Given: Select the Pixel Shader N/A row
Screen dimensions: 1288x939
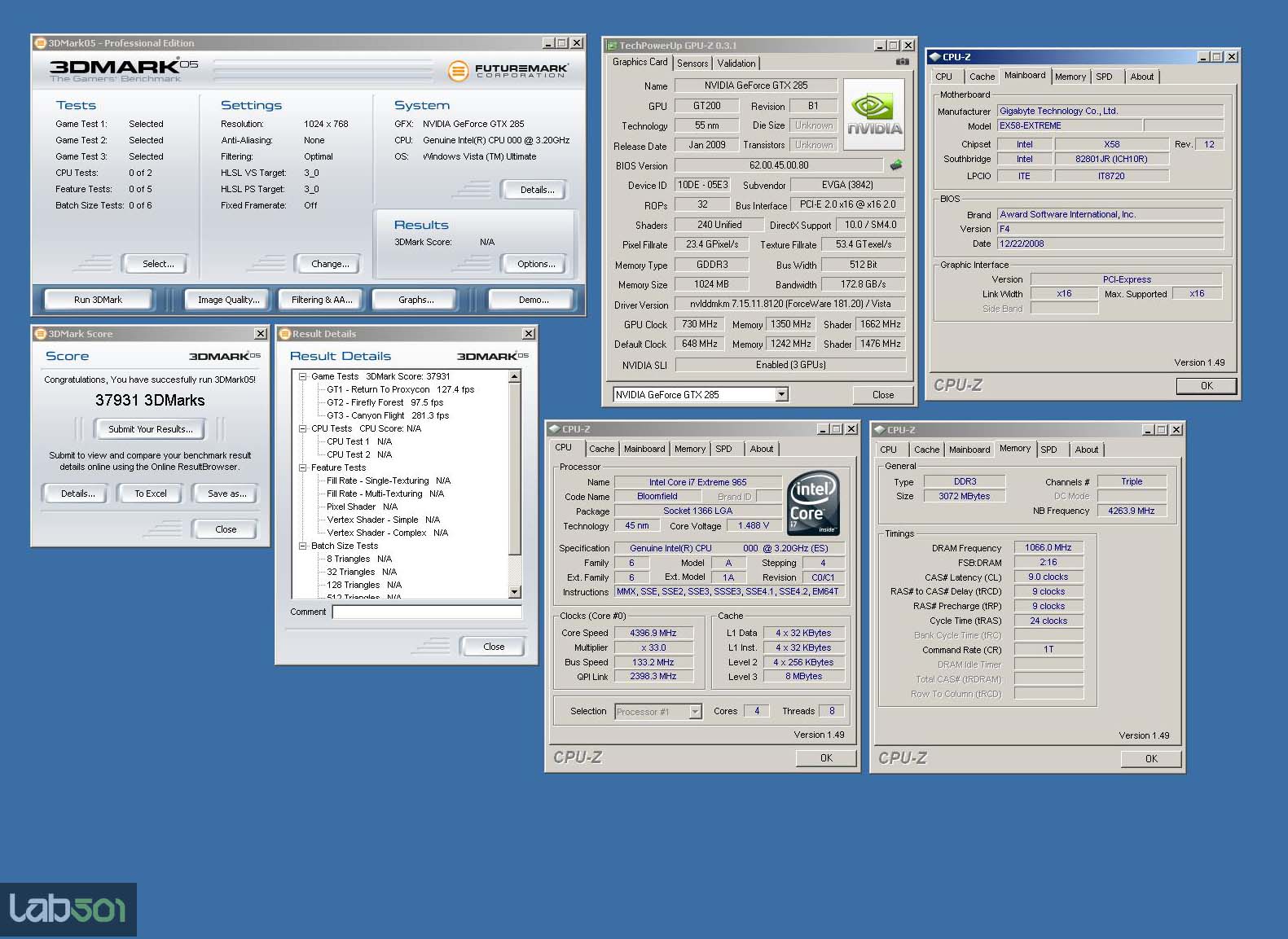Looking at the screenshot, I should [x=362, y=507].
